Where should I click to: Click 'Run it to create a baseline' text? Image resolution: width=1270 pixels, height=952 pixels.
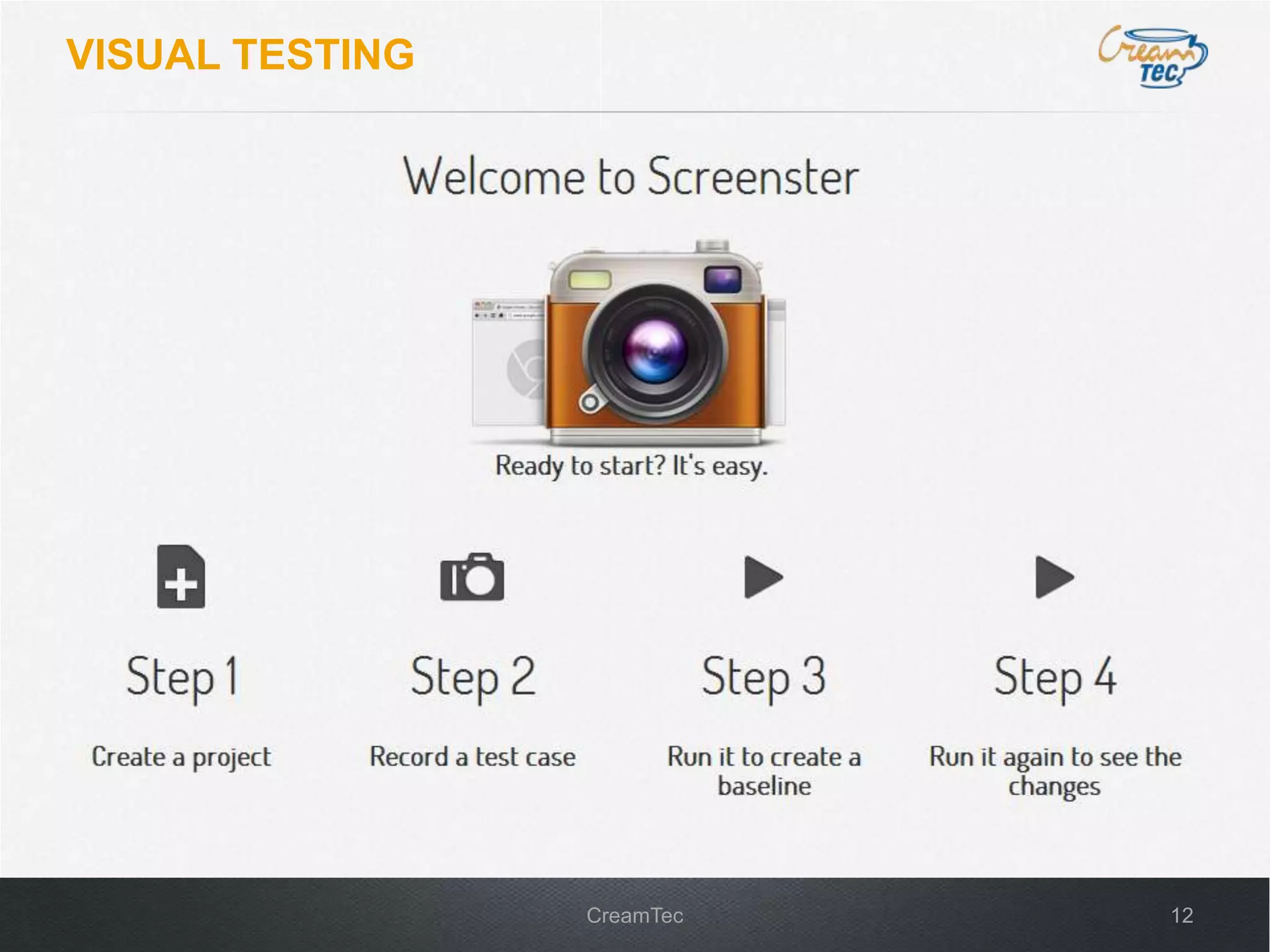click(764, 771)
